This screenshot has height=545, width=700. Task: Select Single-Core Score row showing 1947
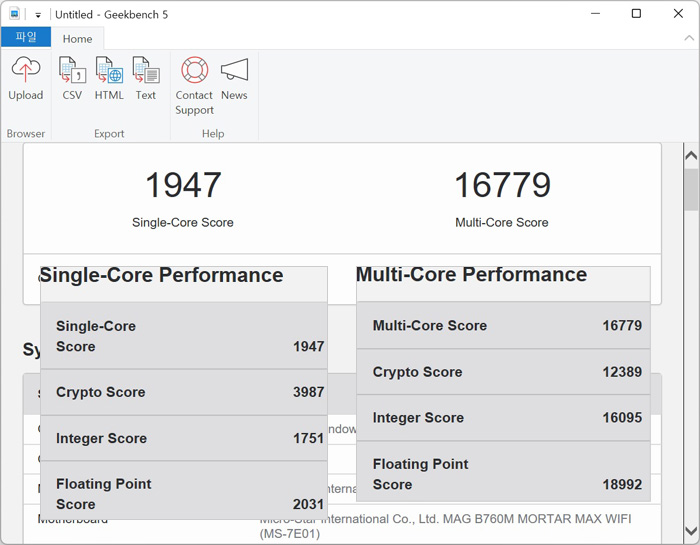click(x=184, y=336)
